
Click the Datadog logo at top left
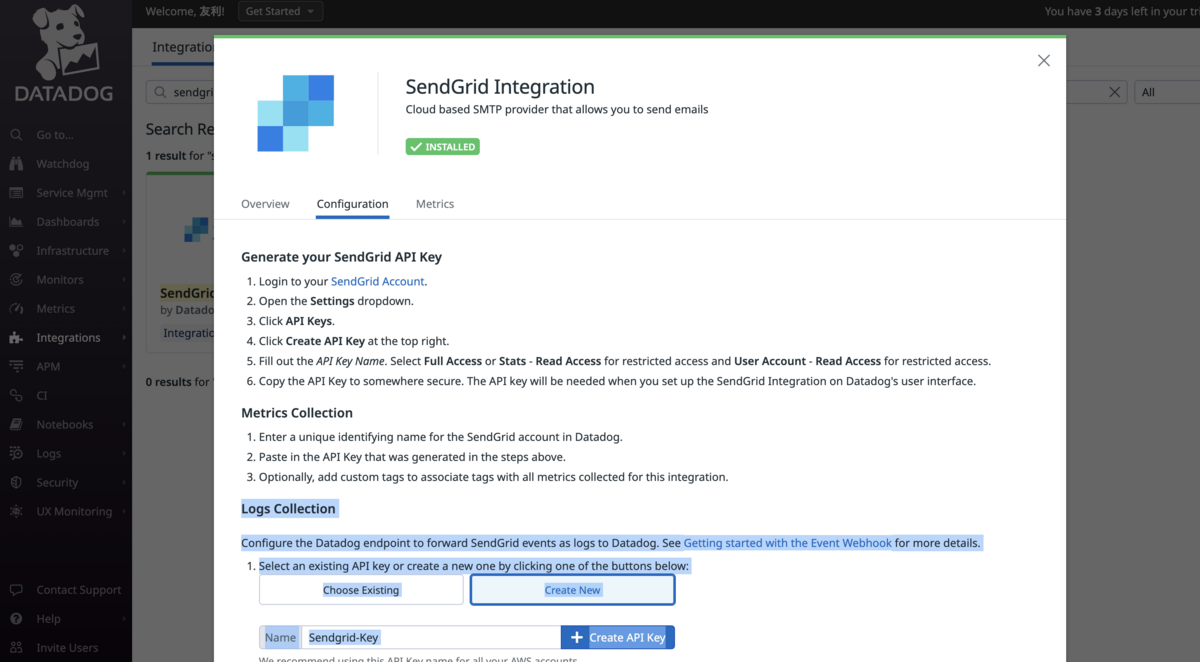pyautogui.click(x=63, y=55)
